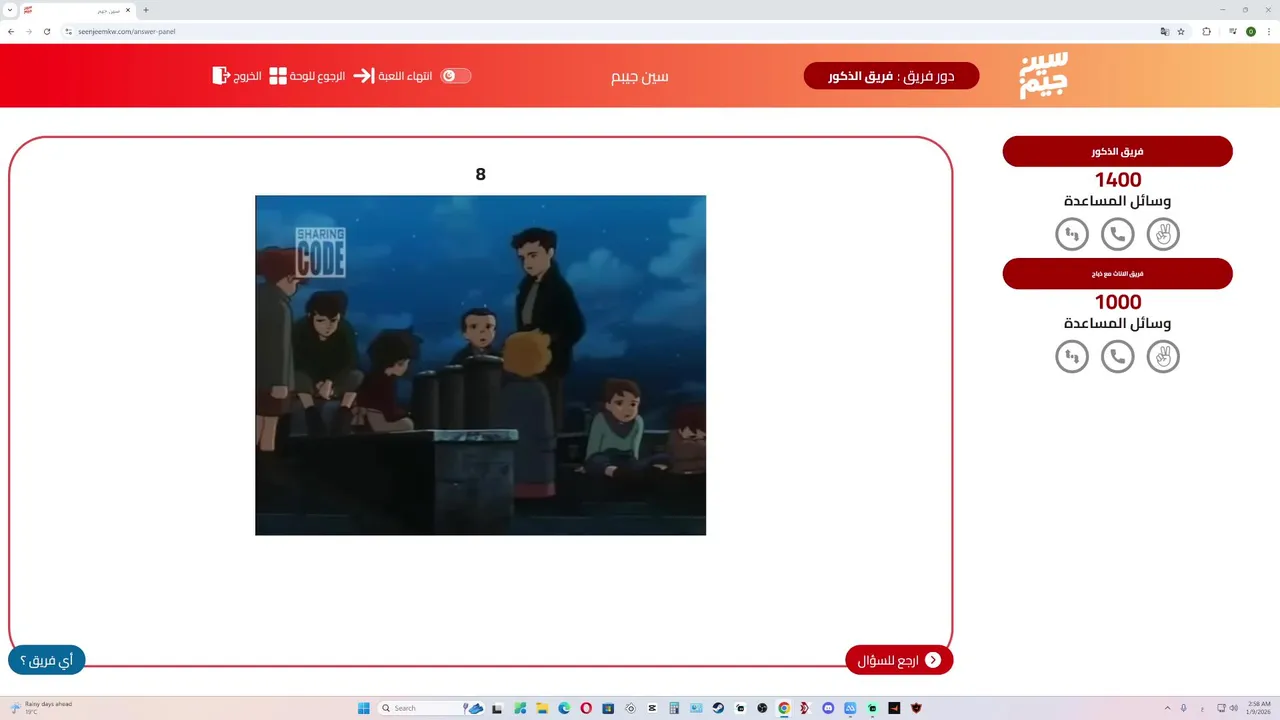The height and width of the screenshot is (720, 1280).
Task: Open Discord from the taskbar
Action: (828, 708)
